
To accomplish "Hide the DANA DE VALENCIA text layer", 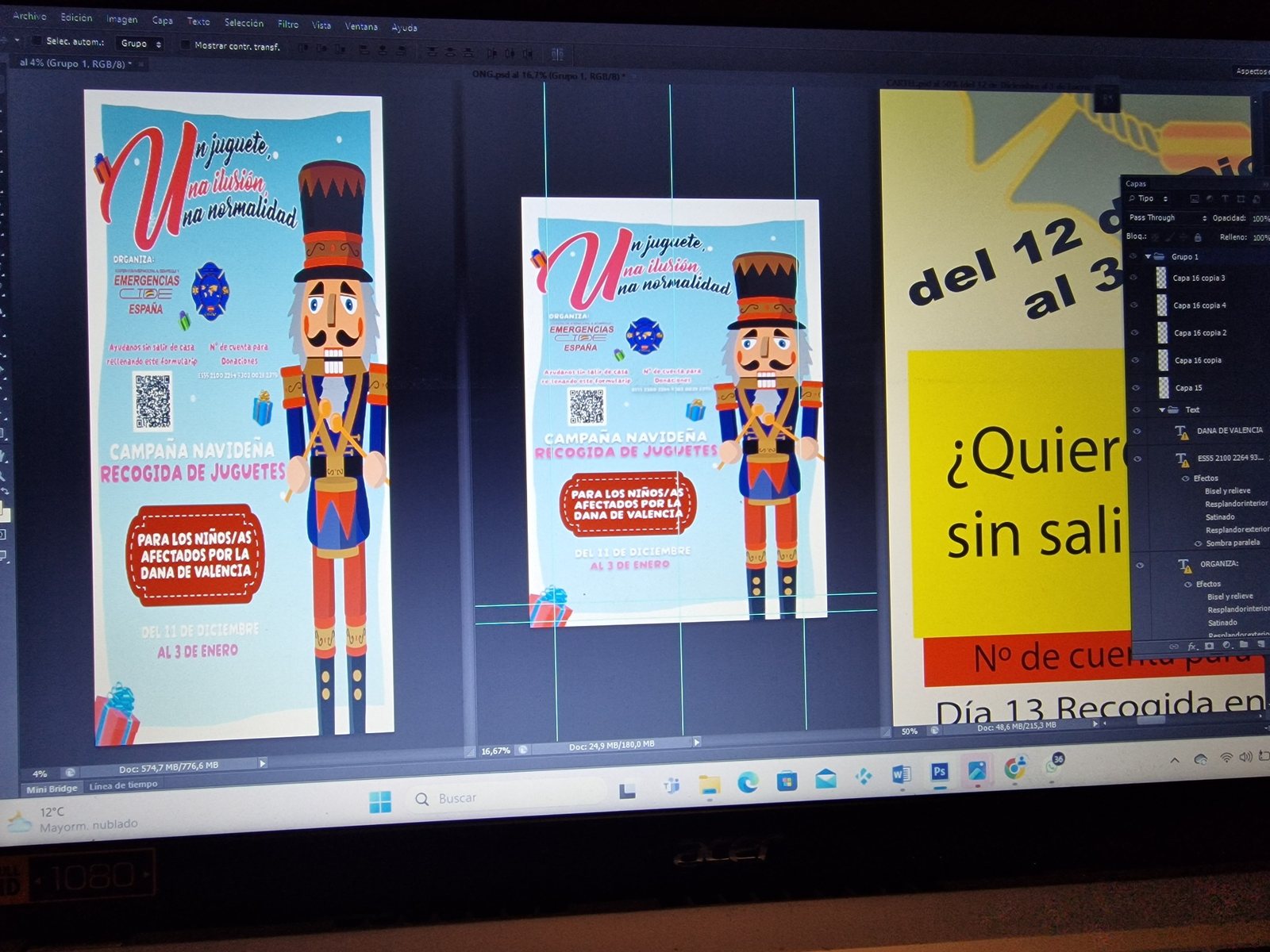I will (x=1137, y=431).
